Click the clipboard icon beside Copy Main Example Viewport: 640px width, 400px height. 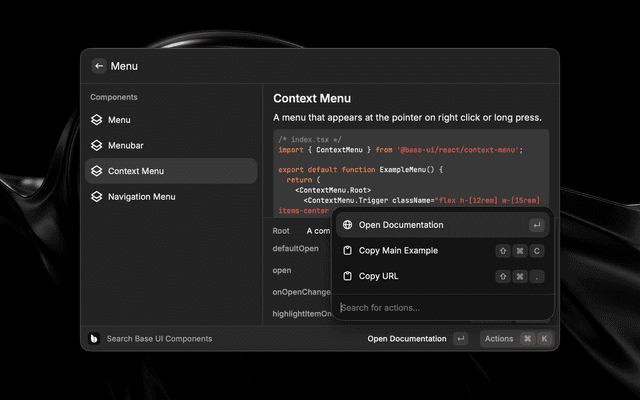[347, 250]
